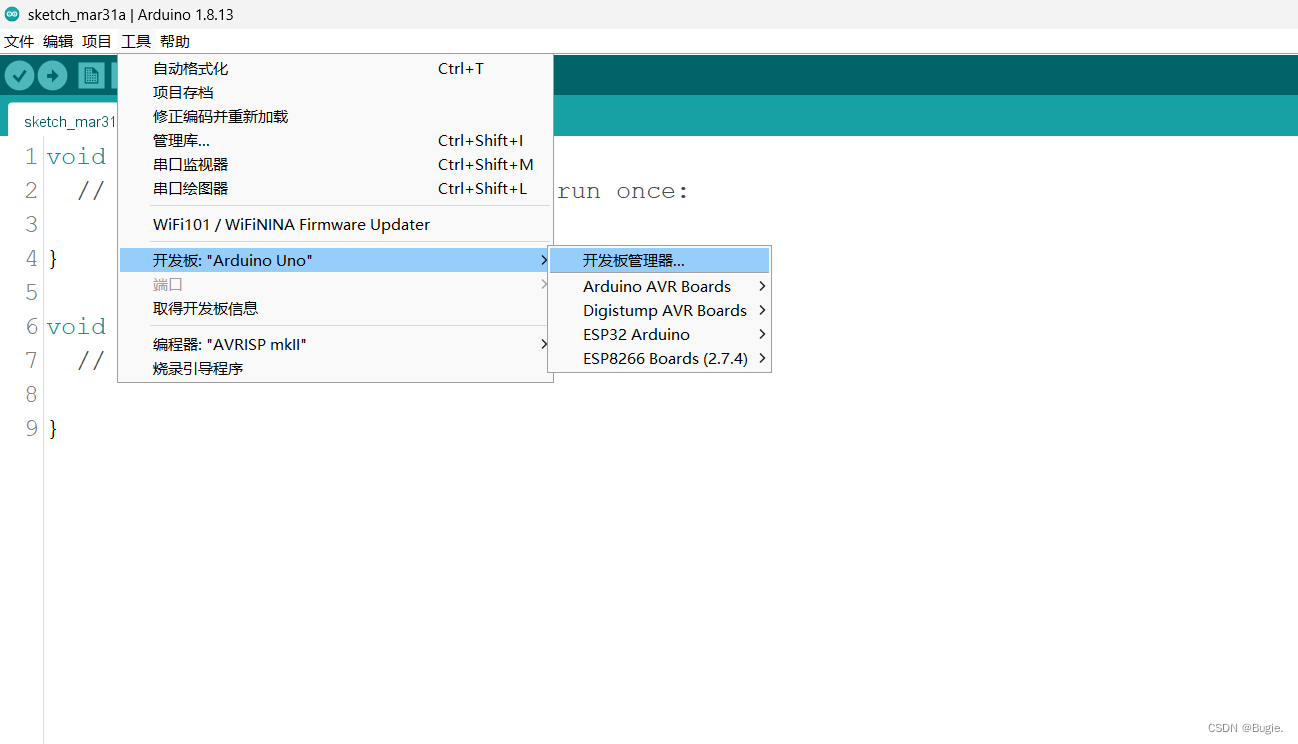Screen dimensions: 1298x744
Task: Click the closing brace on line 4
Action: coord(53,259)
